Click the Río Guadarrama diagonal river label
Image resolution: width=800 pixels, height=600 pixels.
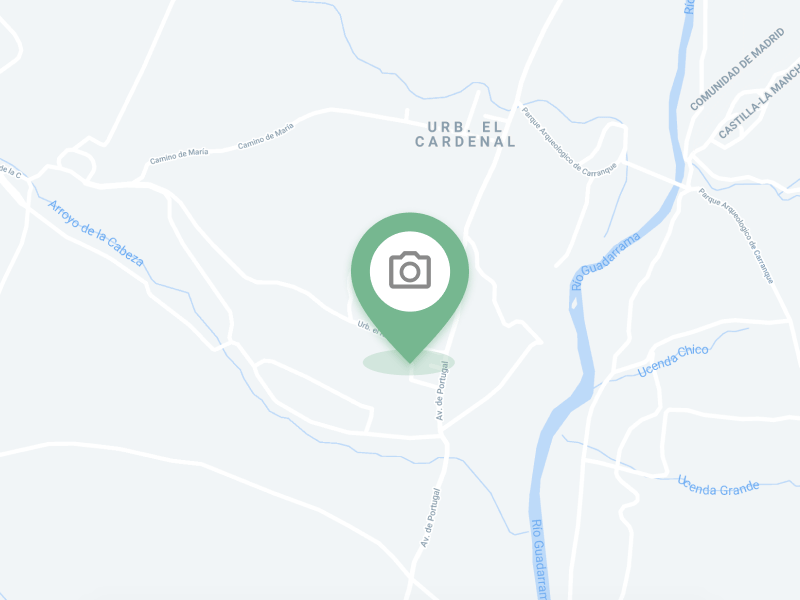(606, 261)
